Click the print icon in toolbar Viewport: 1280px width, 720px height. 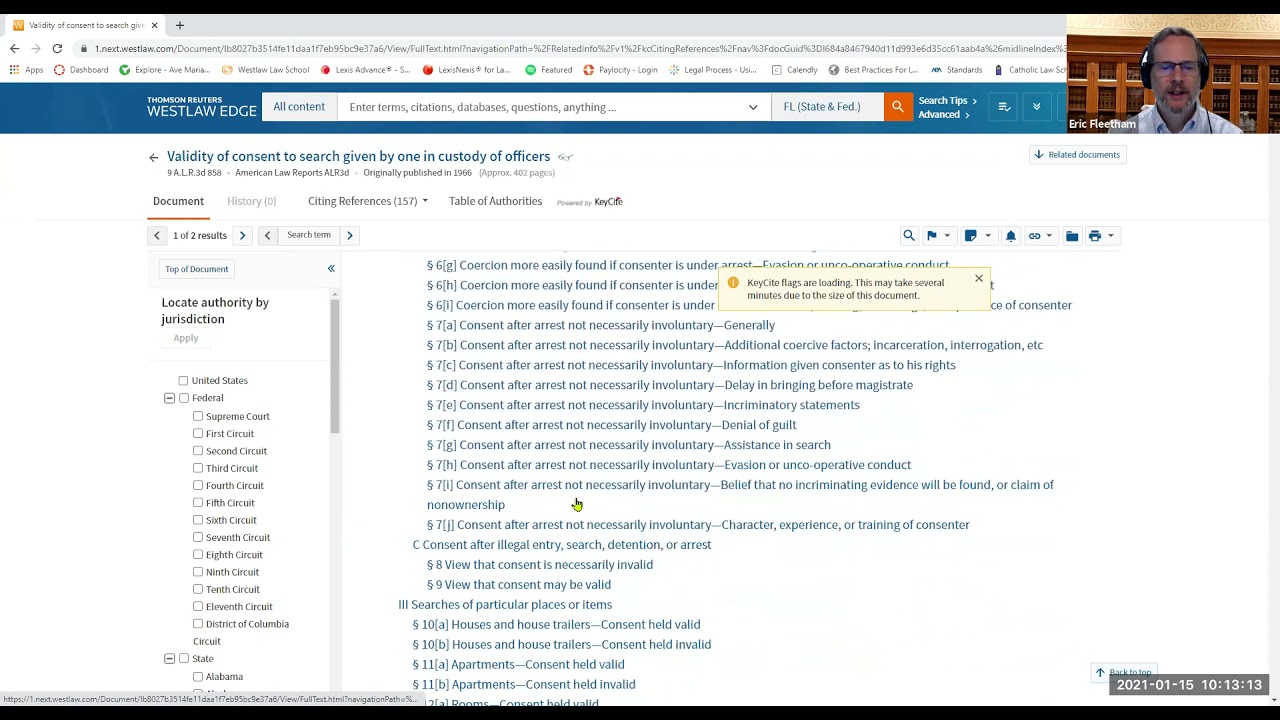pyautogui.click(x=1095, y=236)
